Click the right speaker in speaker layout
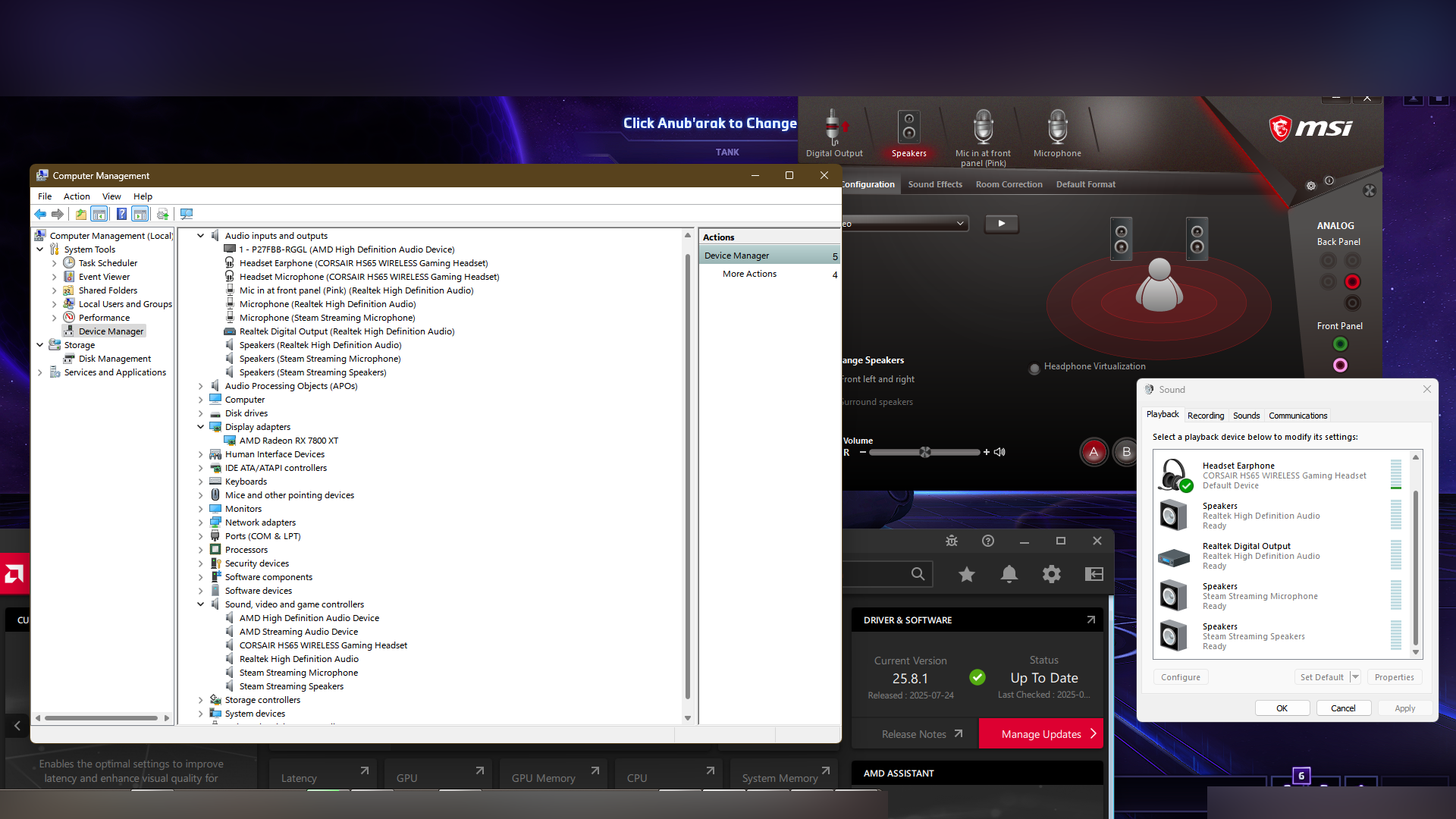This screenshot has height=819, width=1456. [1197, 239]
